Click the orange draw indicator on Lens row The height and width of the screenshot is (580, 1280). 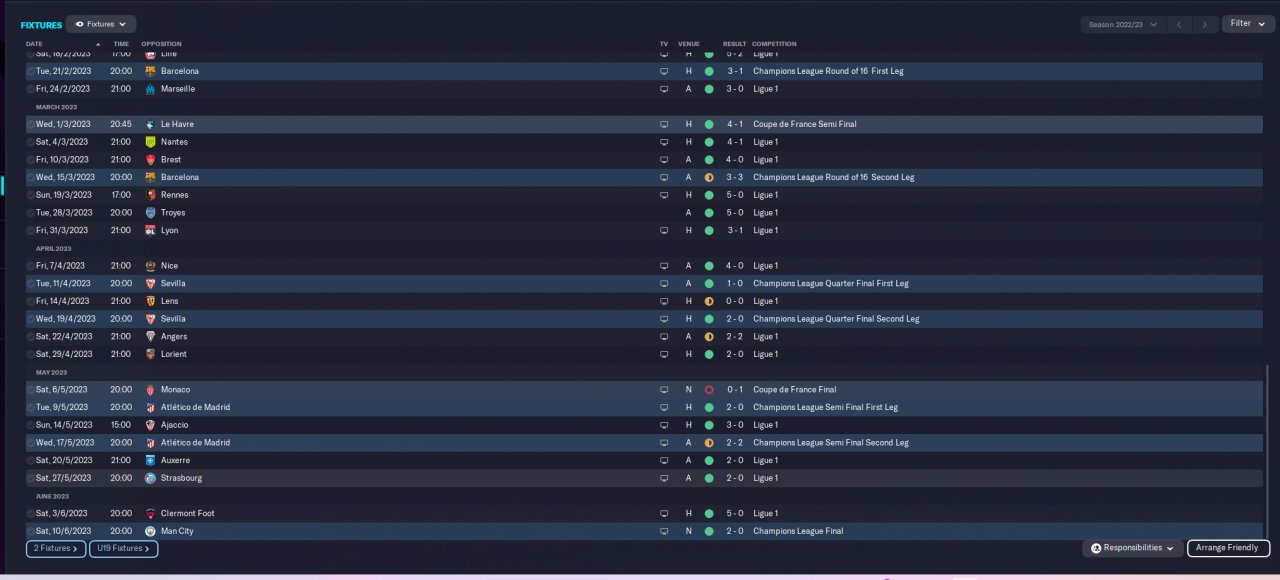tap(709, 301)
